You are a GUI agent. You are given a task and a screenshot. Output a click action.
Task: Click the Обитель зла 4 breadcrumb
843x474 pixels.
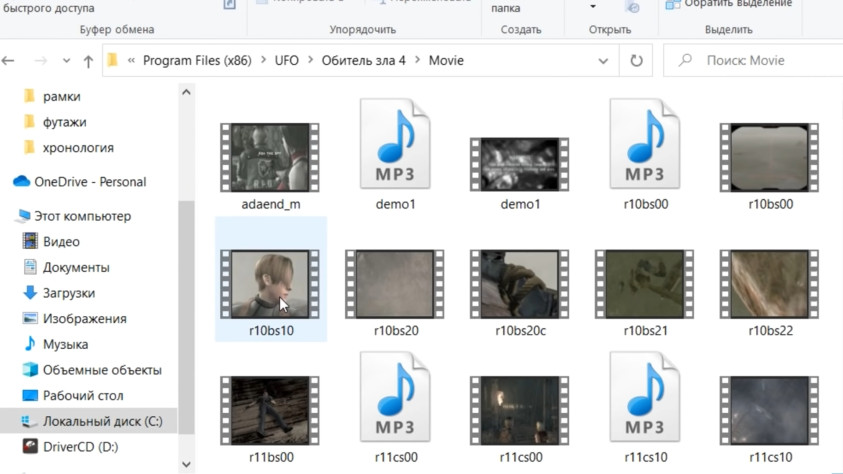(363, 60)
